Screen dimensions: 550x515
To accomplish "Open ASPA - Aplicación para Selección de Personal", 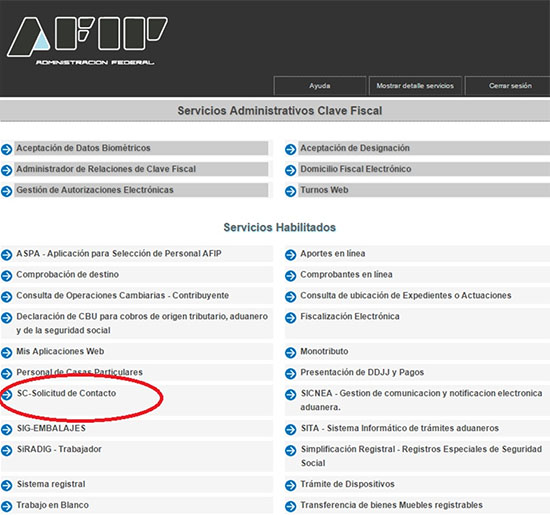I will click(119, 253).
